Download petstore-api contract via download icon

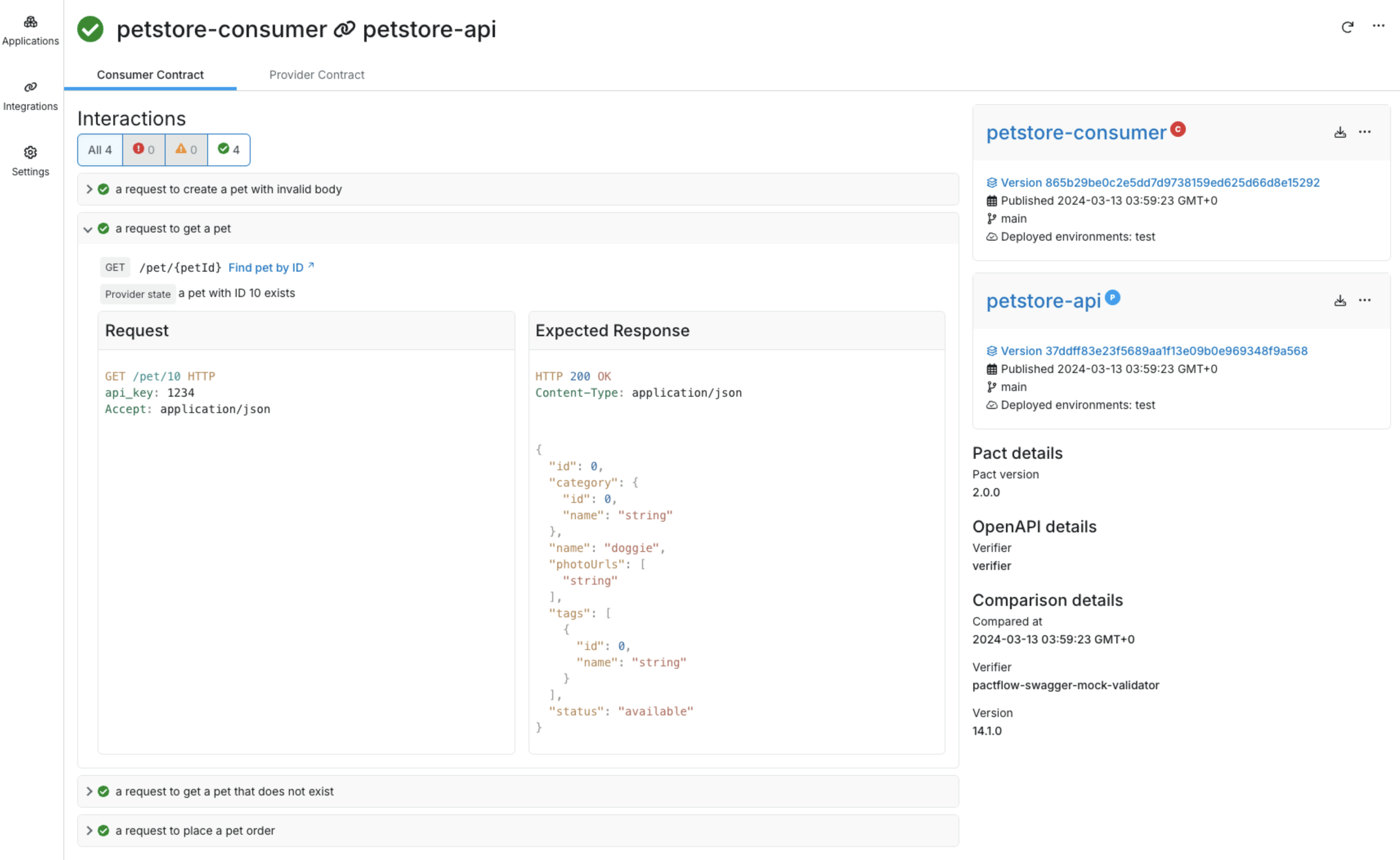[1340, 301]
